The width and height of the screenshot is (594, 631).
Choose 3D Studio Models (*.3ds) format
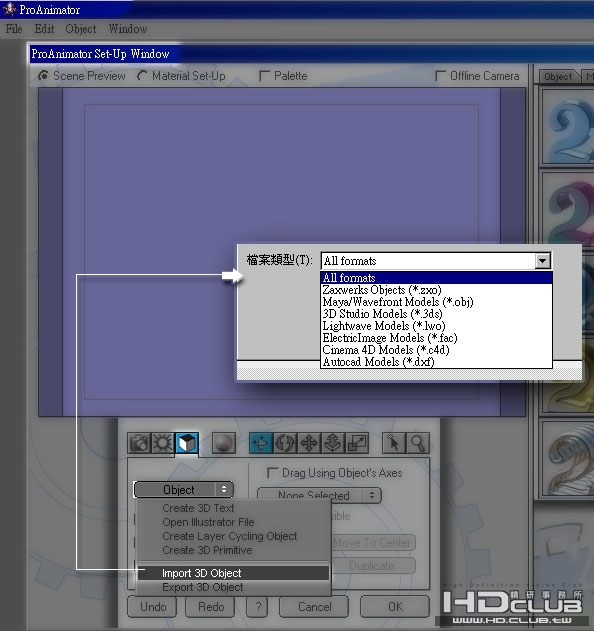click(x=436, y=314)
